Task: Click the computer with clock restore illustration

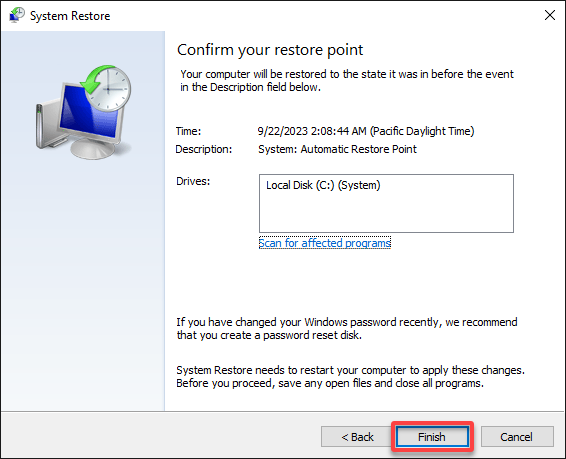Action: coord(84,112)
